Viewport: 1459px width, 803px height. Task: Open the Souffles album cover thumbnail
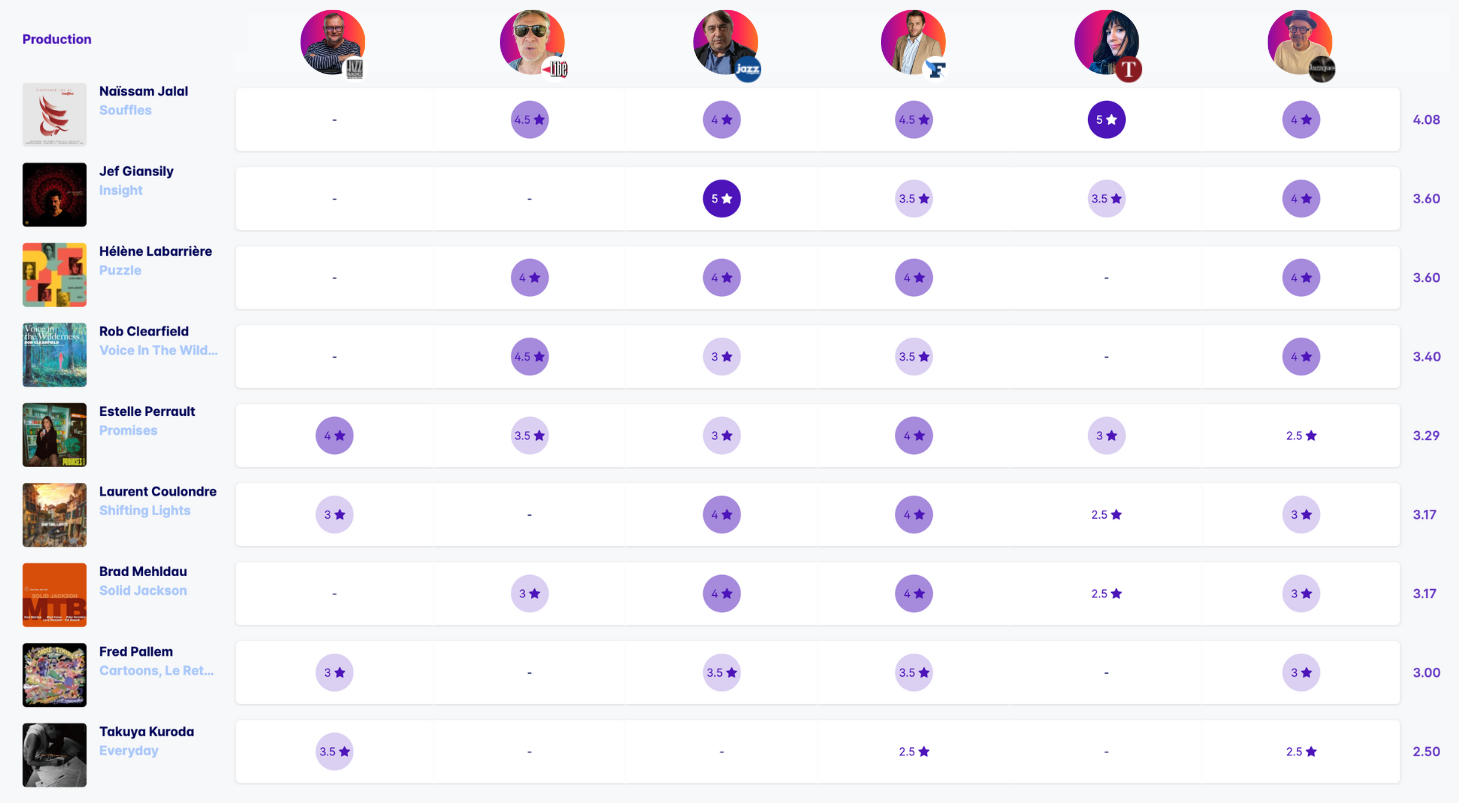(x=55, y=114)
